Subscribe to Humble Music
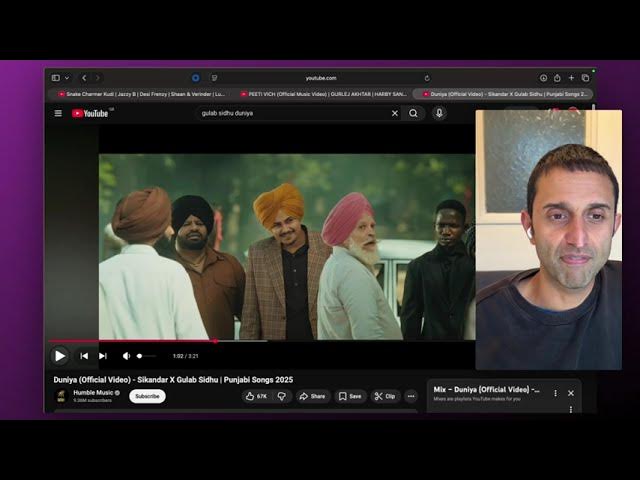640x480 pixels. click(x=147, y=396)
